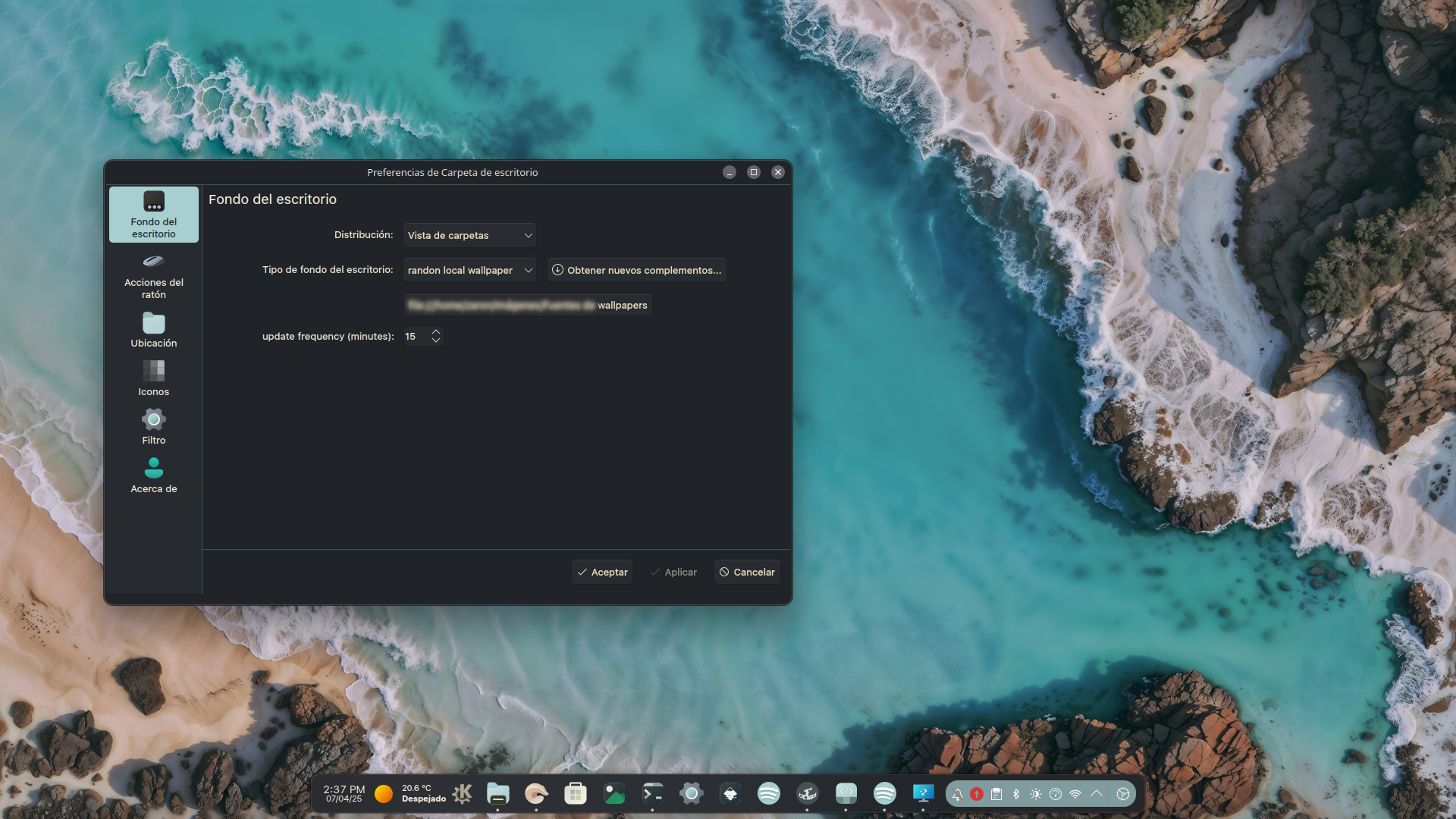
Task: Click the gauge-style tray icon
Action: click(1056, 794)
